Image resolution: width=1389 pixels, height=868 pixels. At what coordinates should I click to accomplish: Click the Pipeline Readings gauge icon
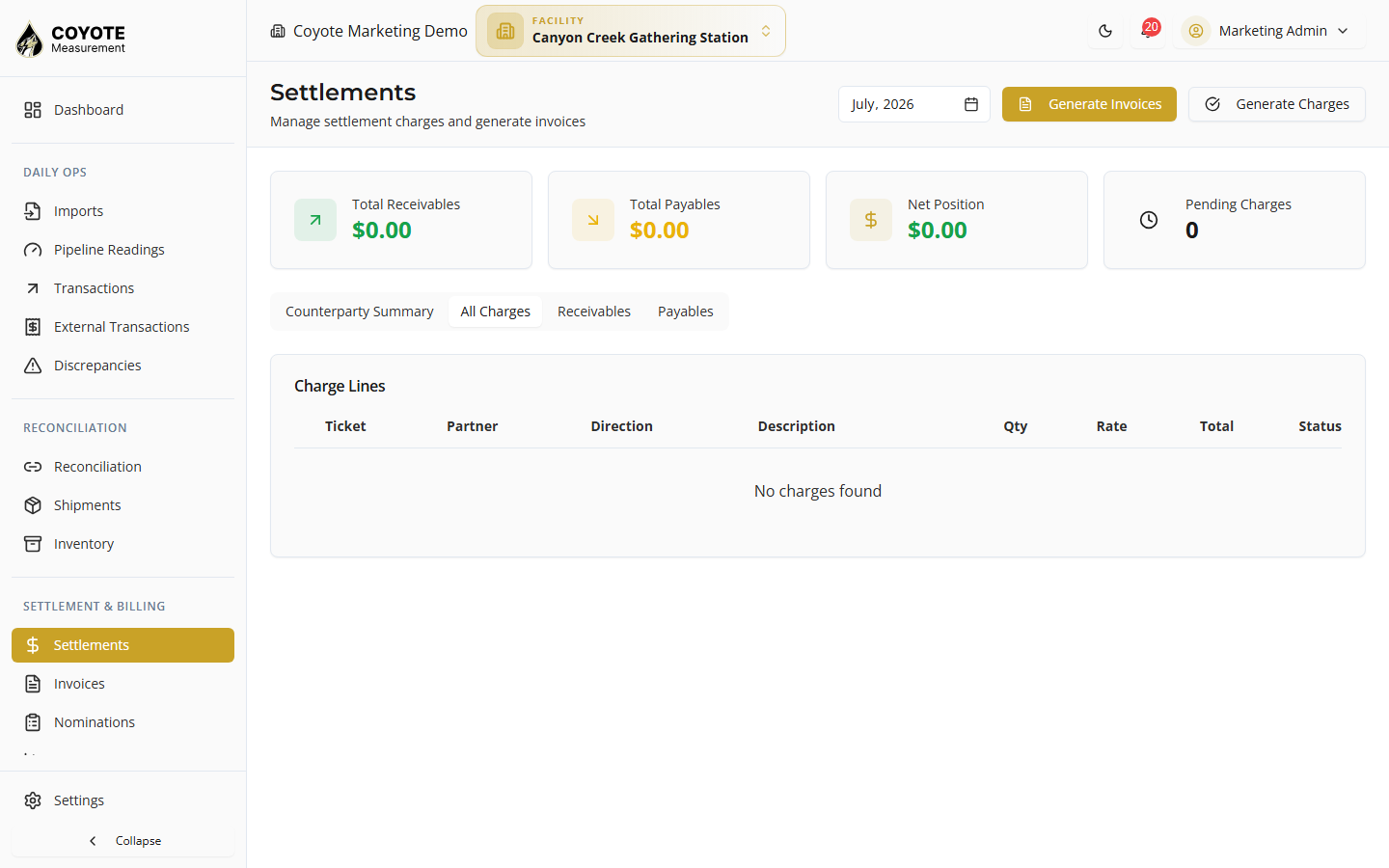[x=33, y=250]
